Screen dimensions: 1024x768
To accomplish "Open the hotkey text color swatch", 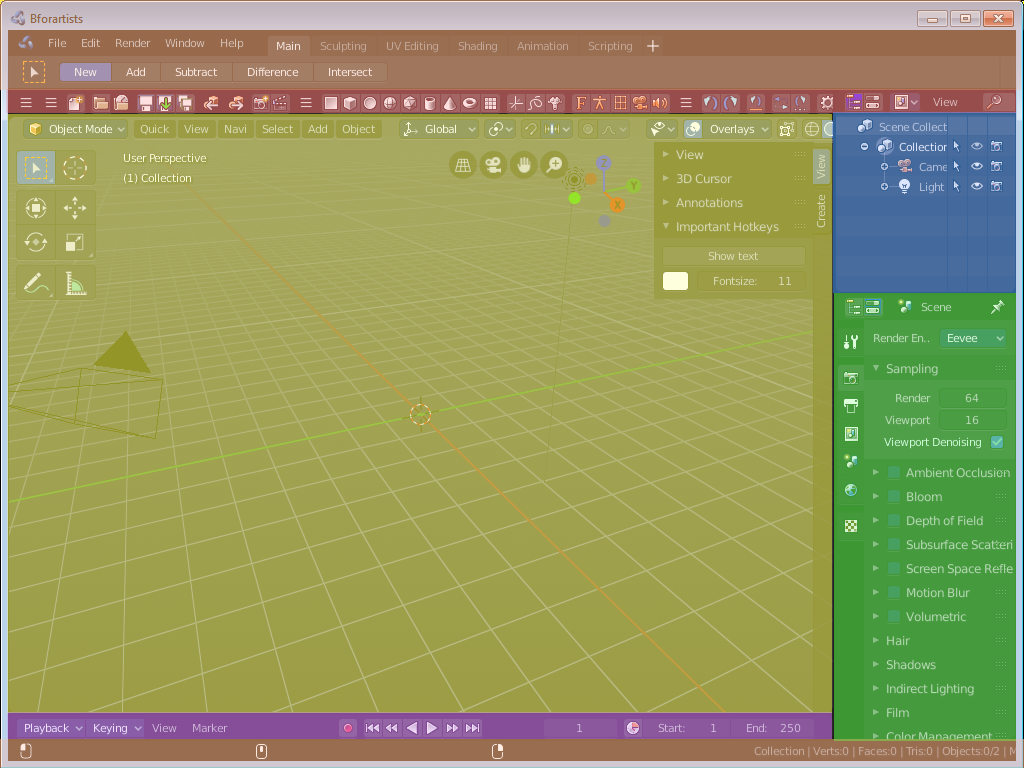I will pos(675,281).
